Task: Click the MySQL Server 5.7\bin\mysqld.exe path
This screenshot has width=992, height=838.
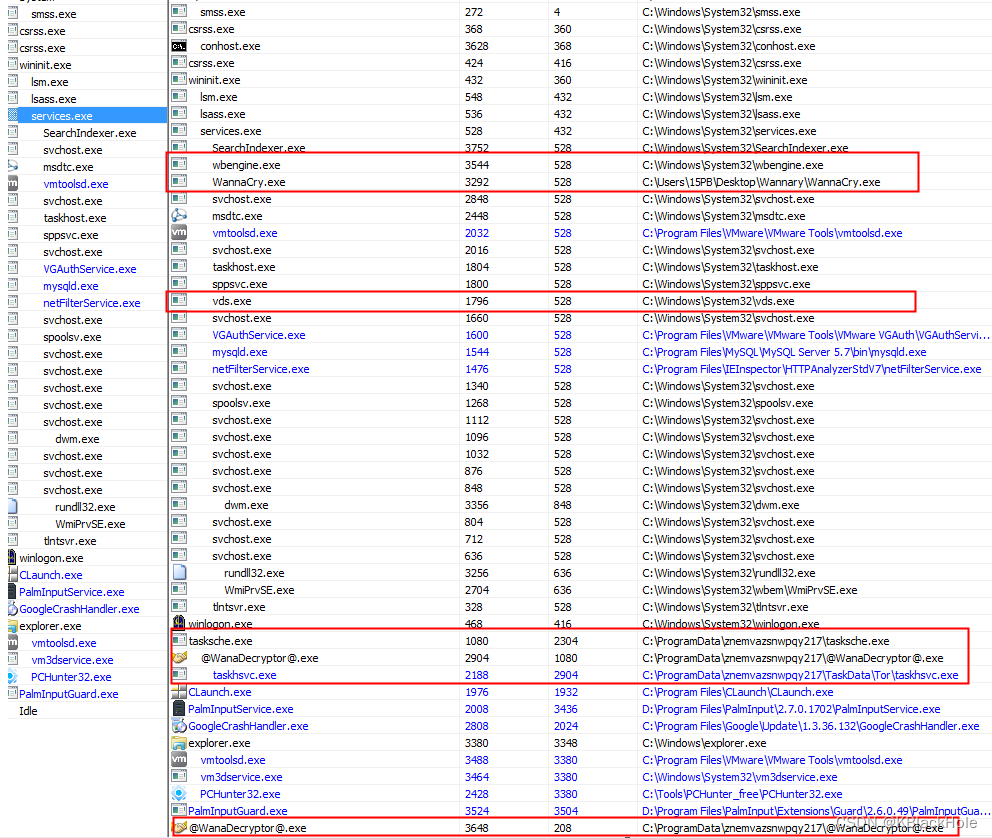Action: [784, 352]
